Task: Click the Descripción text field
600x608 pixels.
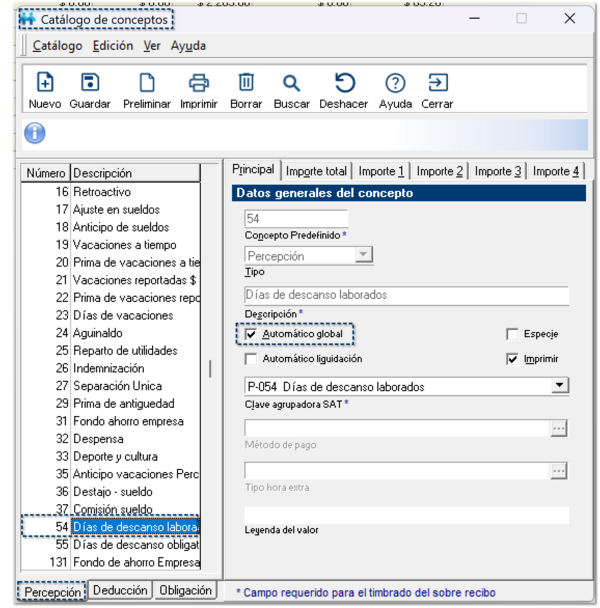Action: click(406, 295)
